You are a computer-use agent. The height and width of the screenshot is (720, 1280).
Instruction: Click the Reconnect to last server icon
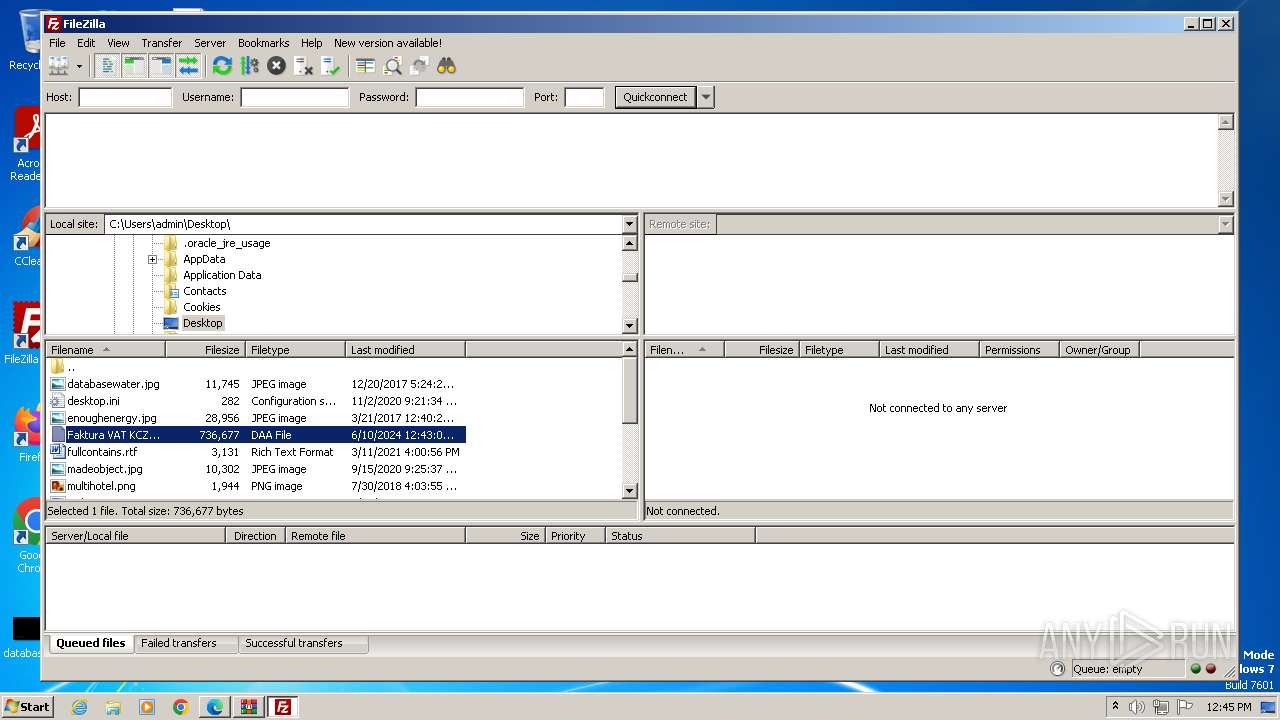point(330,66)
